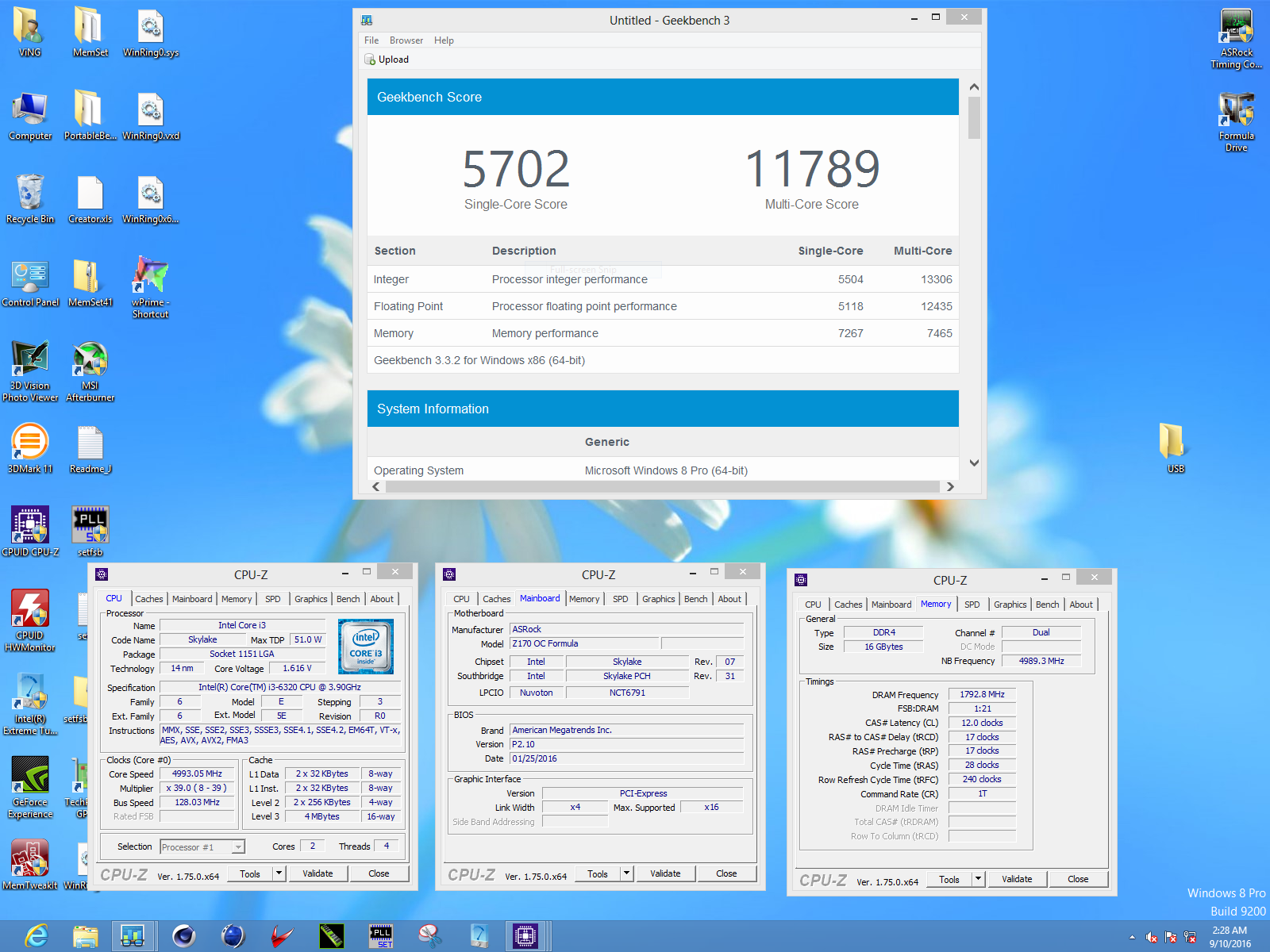Click Geekbench scroll up arrow
Viewport: 1270px width, 952px height.
click(x=974, y=87)
